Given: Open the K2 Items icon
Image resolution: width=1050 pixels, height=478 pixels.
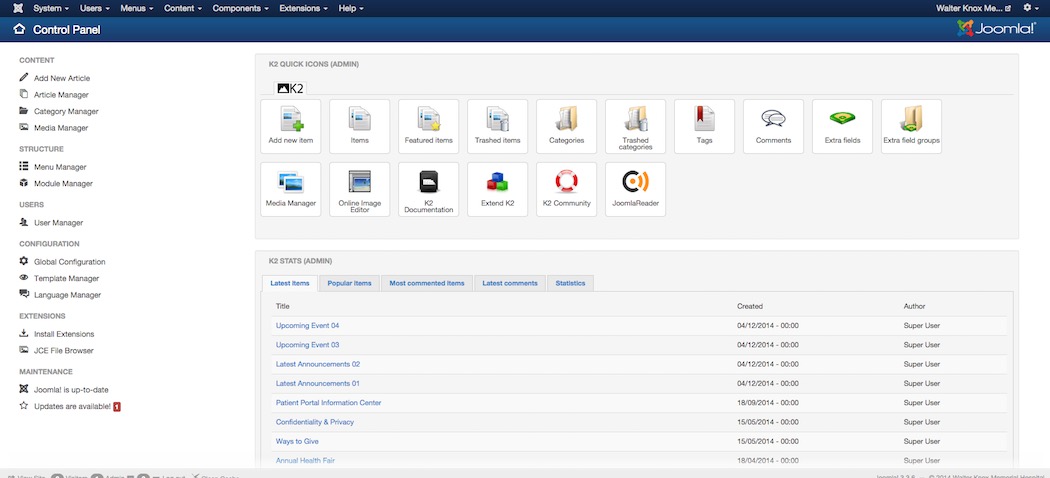Looking at the screenshot, I should tap(360, 127).
